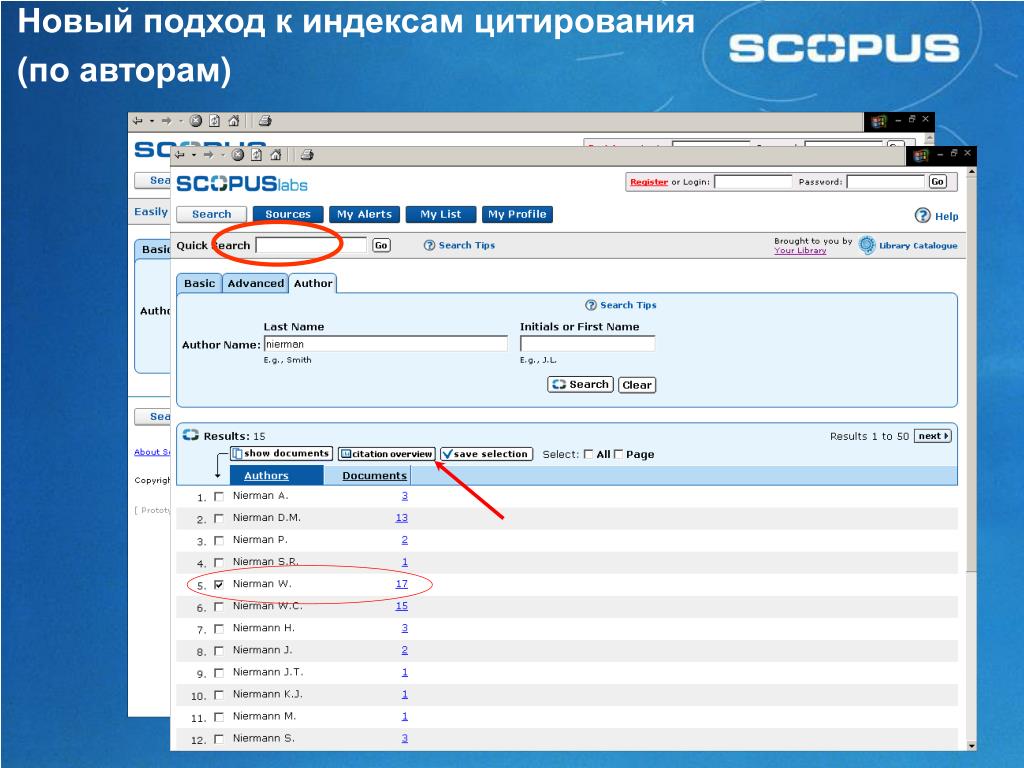Open the Sources navigation tab
Image resolution: width=1024 pixels, height=768 pixels.
288,214
